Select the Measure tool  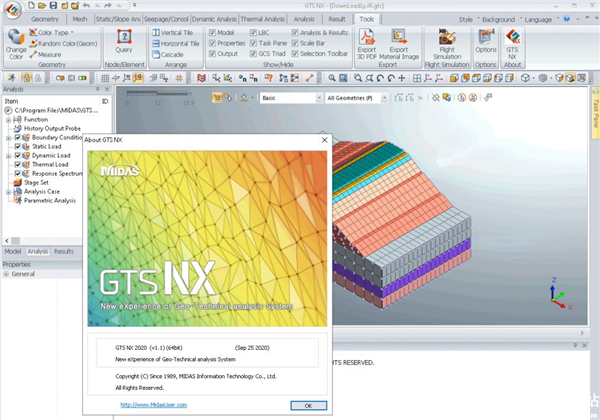pos(45,54)
